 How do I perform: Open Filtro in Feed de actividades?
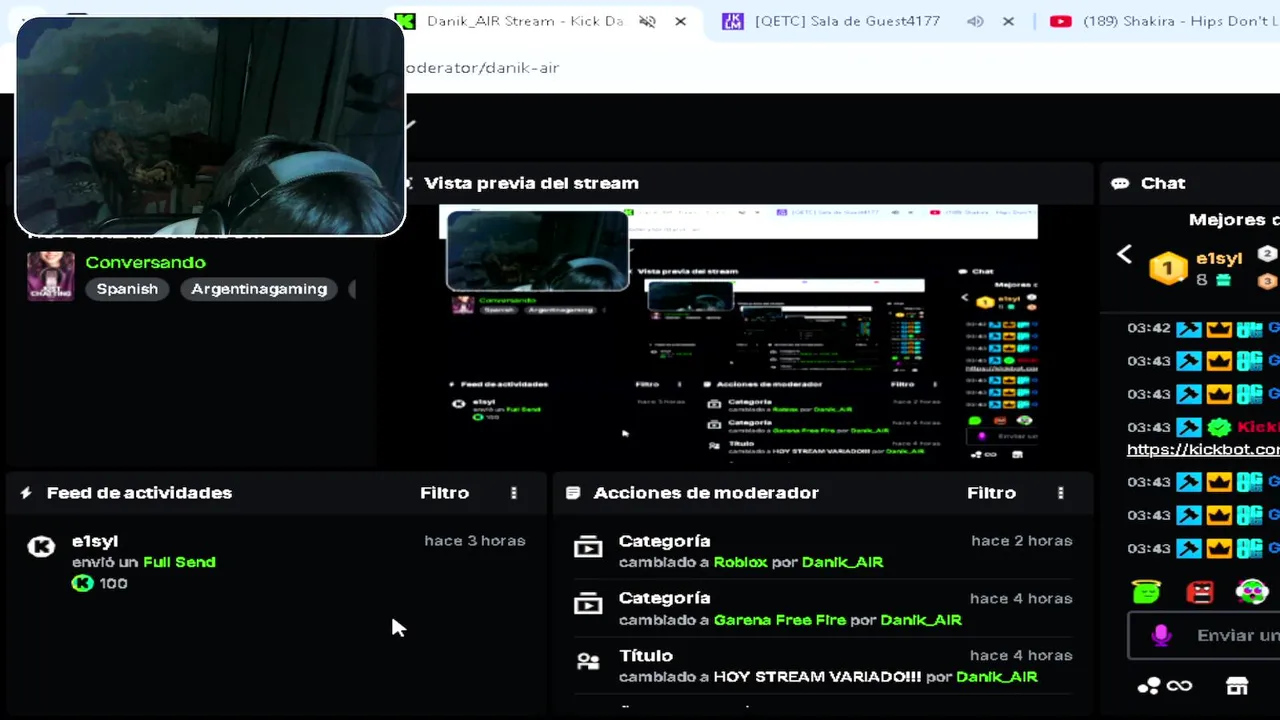(x=444, y=493)
